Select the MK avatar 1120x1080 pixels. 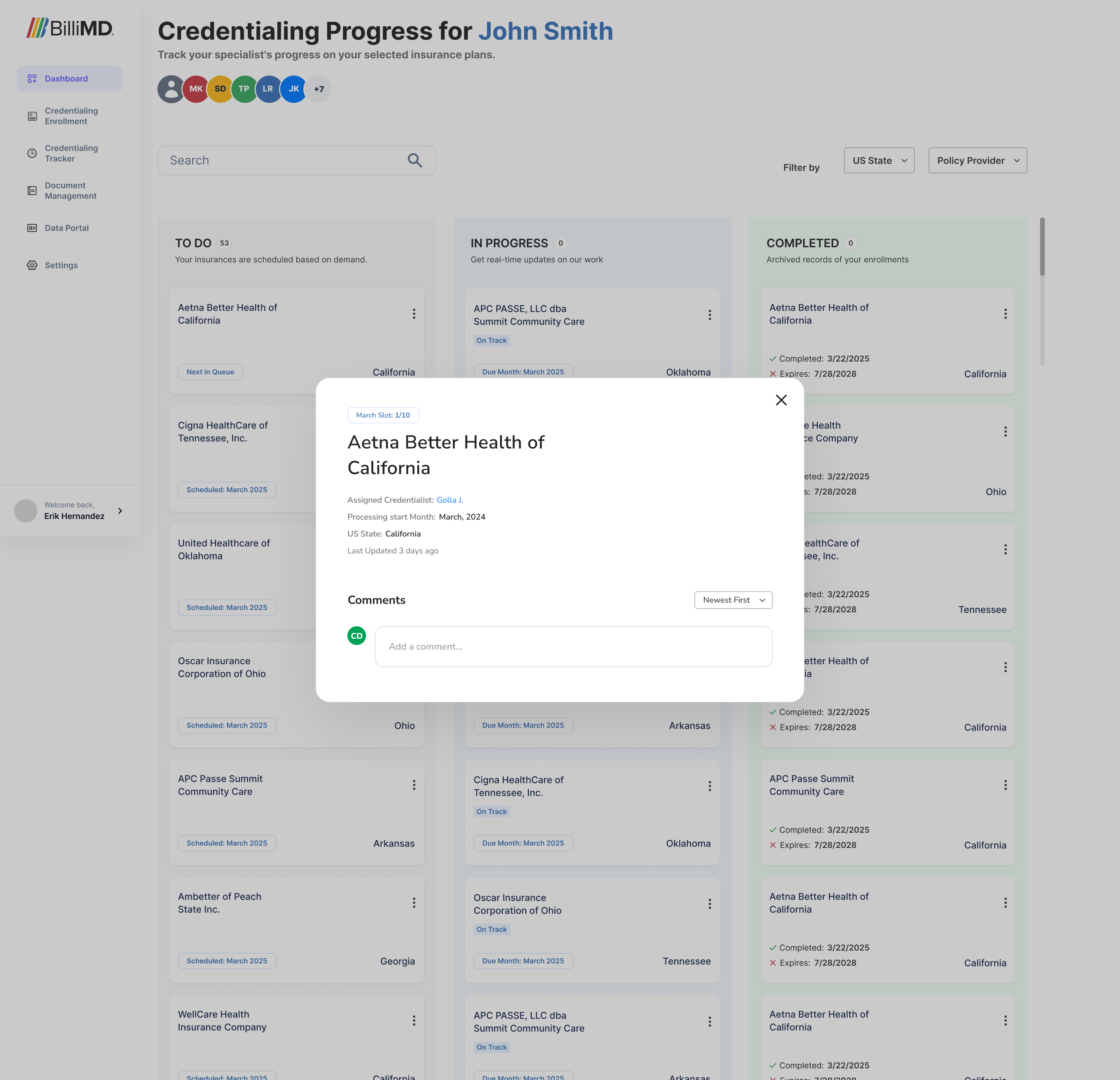tap(196, 89)
